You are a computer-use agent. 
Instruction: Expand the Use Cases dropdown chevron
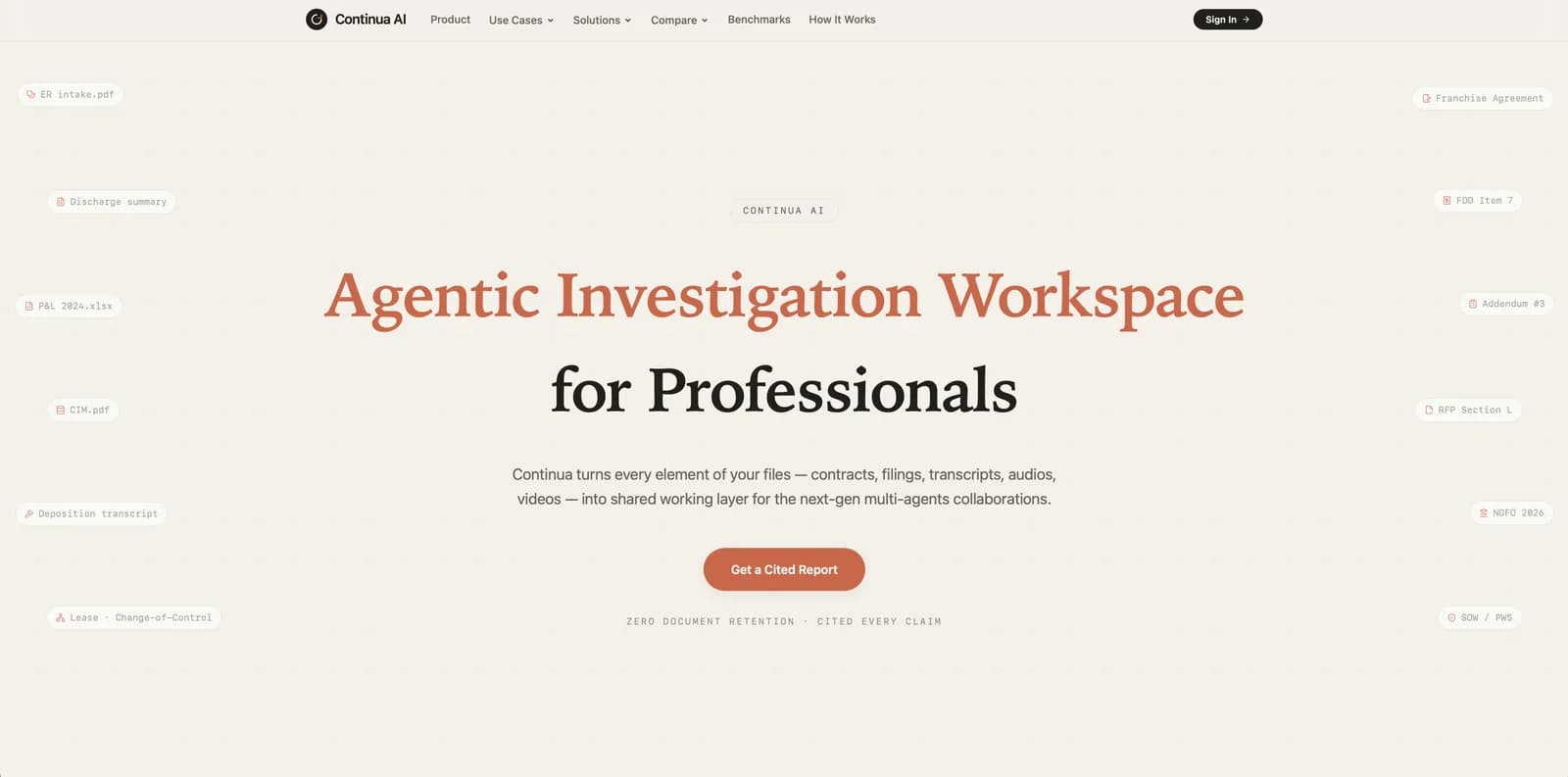click(551, 21)
